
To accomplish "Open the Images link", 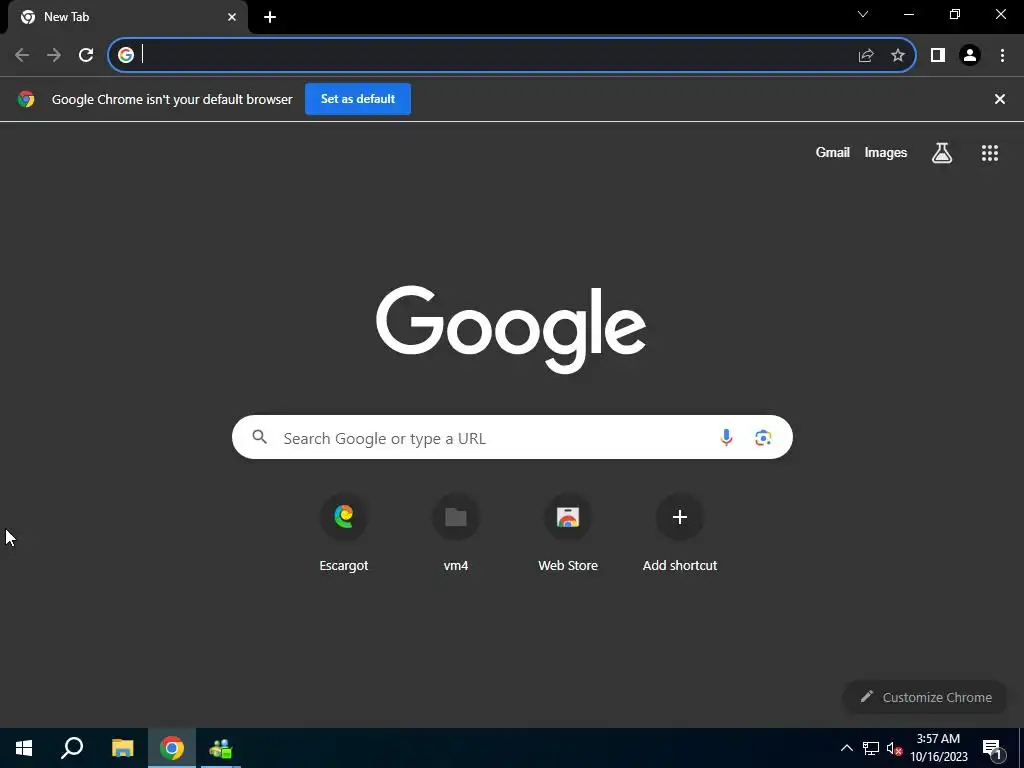I will coord(886,152).
